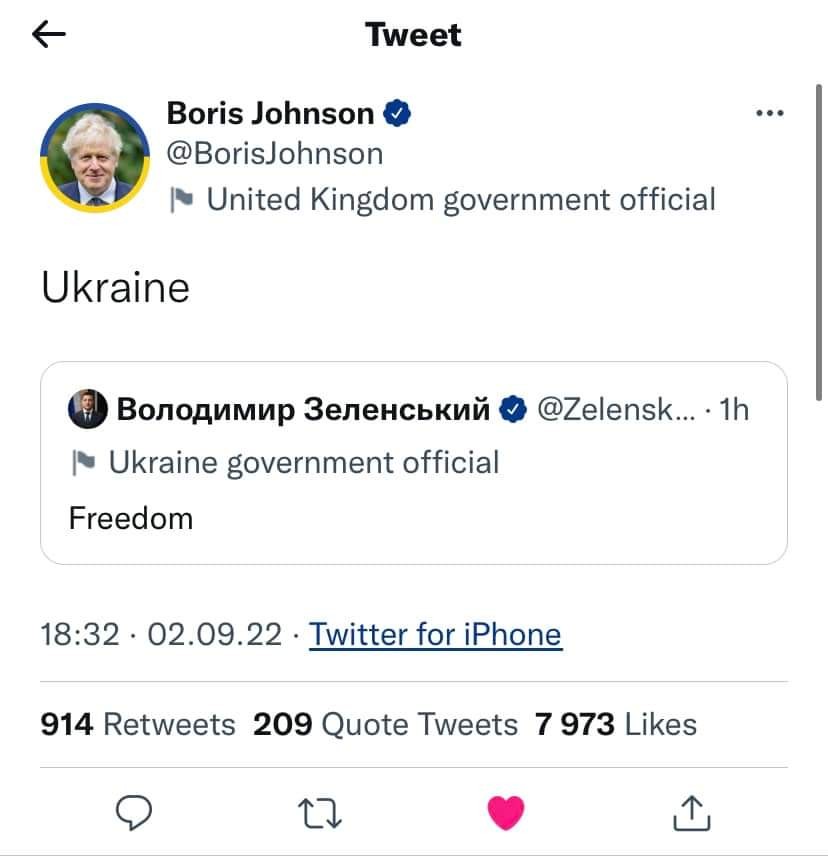View the 914 Retweets list
Viewport: 828px width, 859px height.
[x=137, y=724]
